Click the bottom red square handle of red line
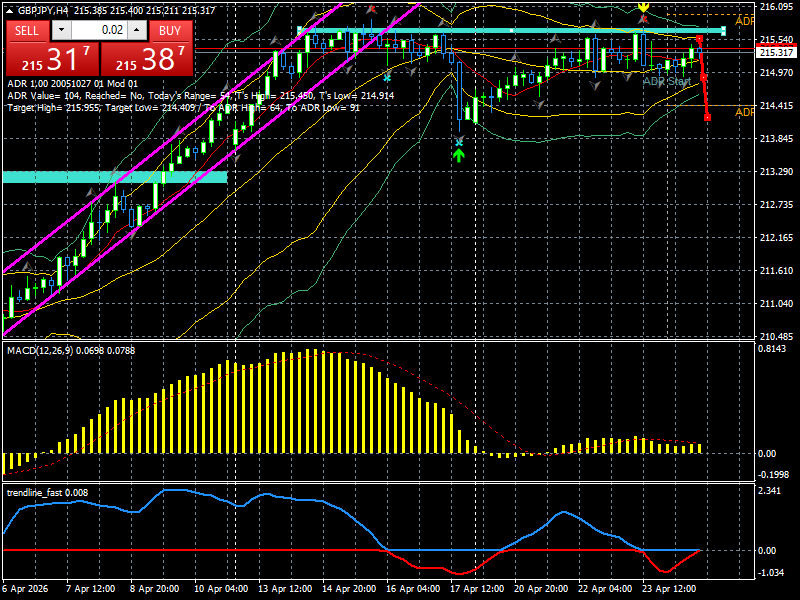The width and height of the screenshot is (800, 600). (707, 118)
